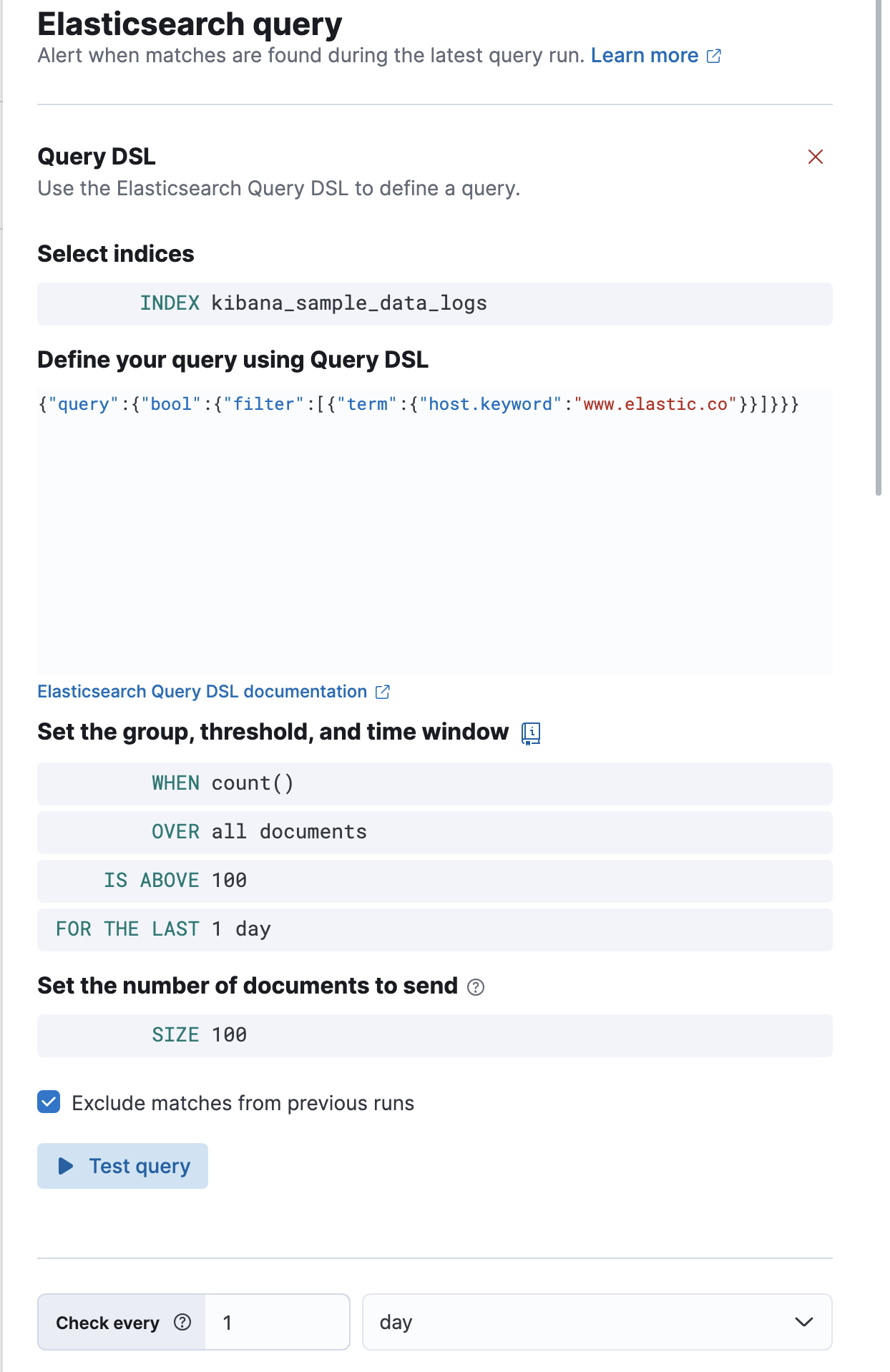Open Elasticsearch Query DSL documentation link
890x1372 pixels.
pyautogui.click(x=202, y=692)
